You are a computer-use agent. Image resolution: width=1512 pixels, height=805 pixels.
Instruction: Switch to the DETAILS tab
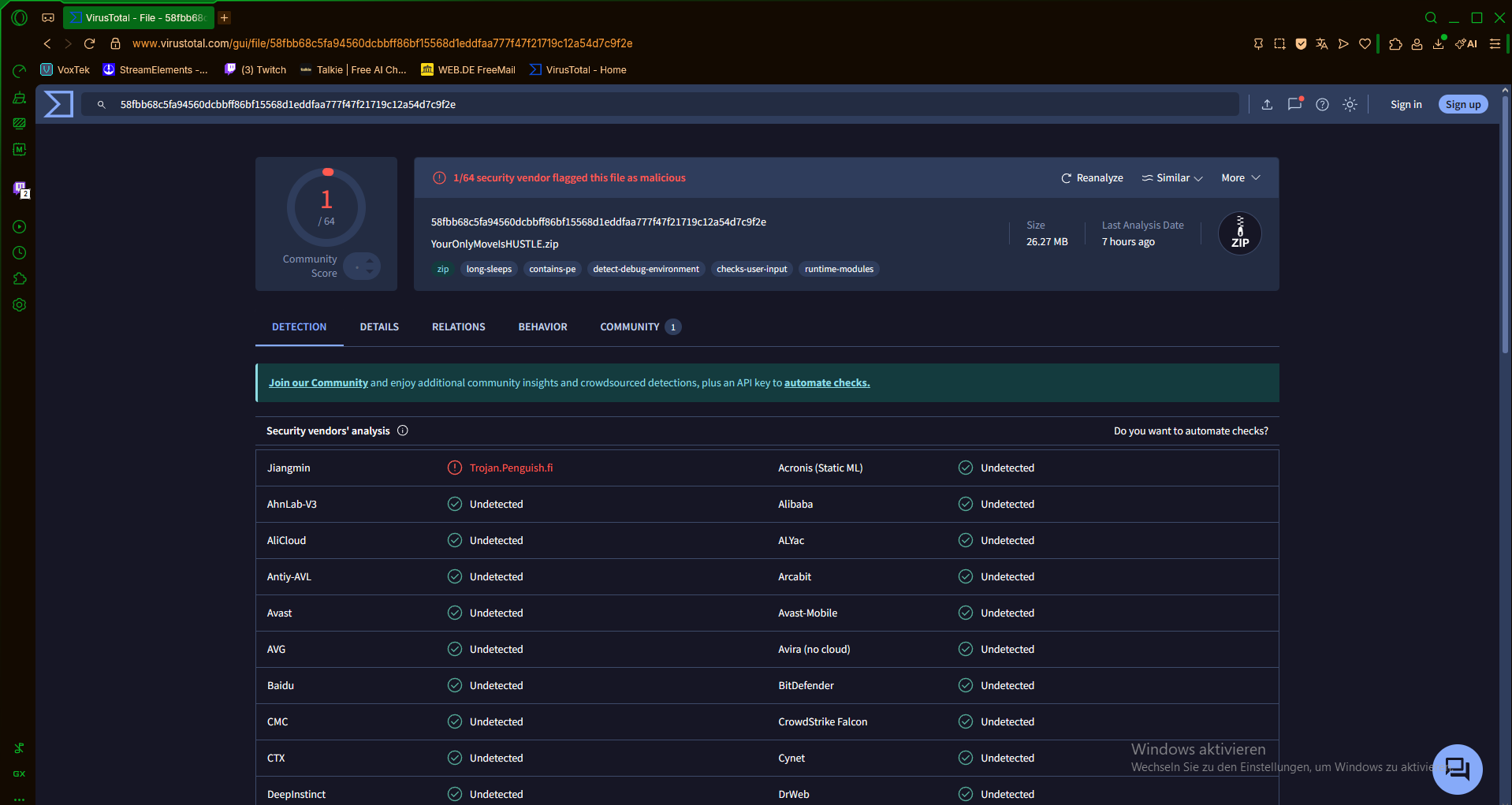pos(379,327)
